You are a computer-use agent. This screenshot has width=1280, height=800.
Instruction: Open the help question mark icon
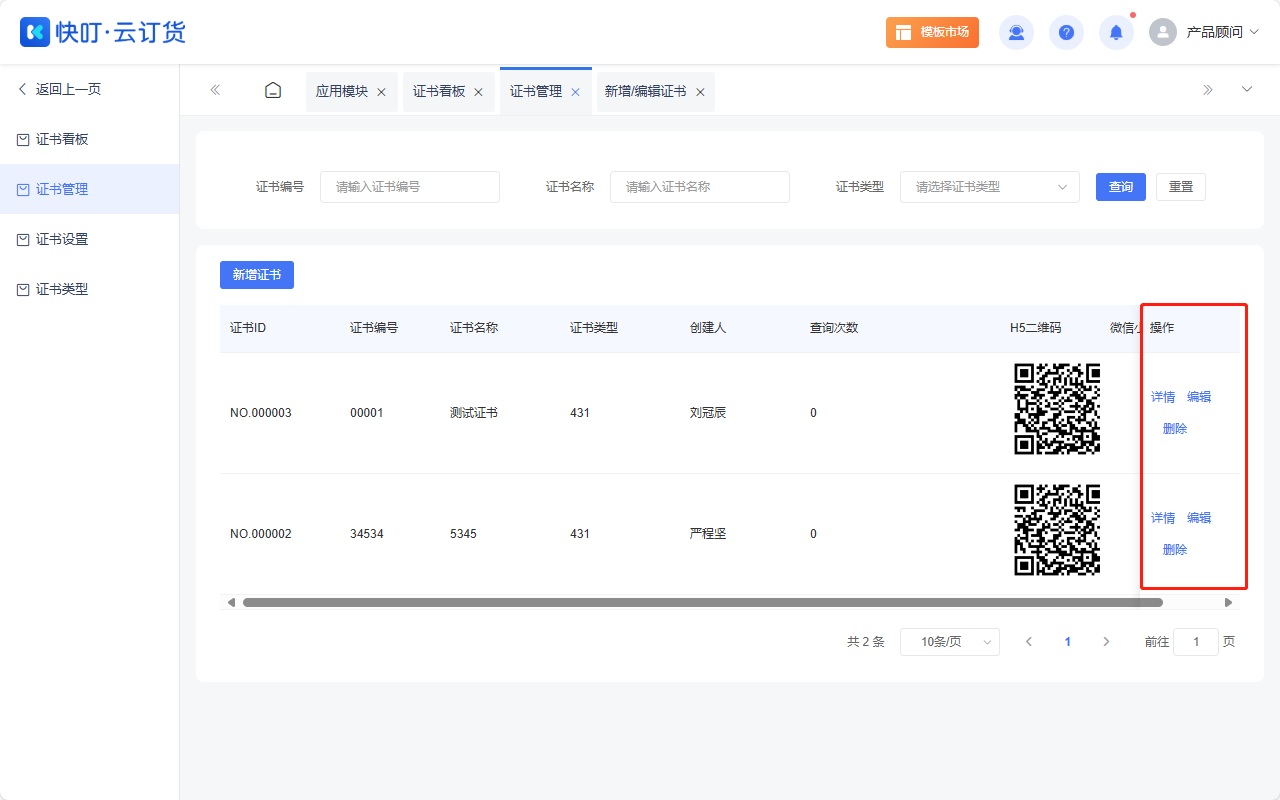pos(1066,32)
